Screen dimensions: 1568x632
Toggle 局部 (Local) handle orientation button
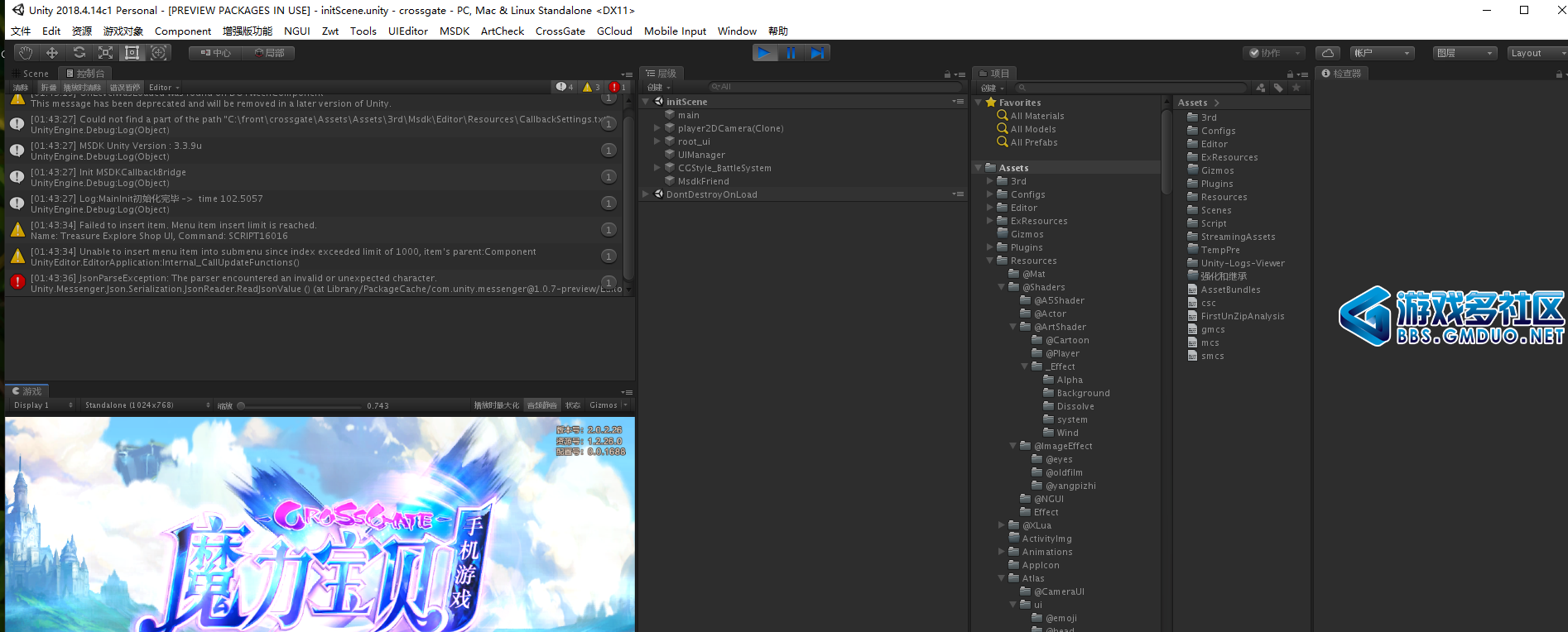pos(268,53)
